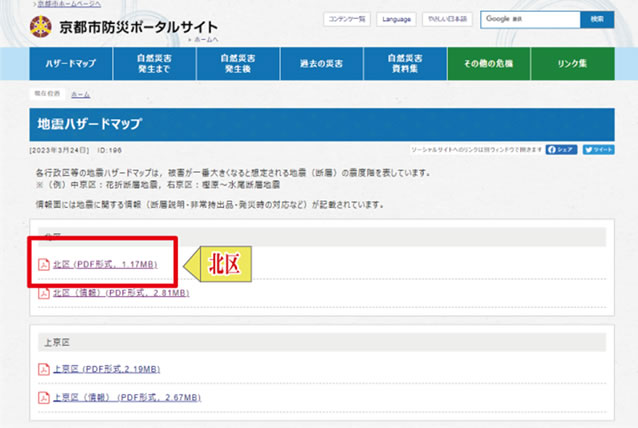Click the PDF icon beside 北区（情報）
This screenshot has width=638, height=428.
pyautogui.click(x=44, y=293)
